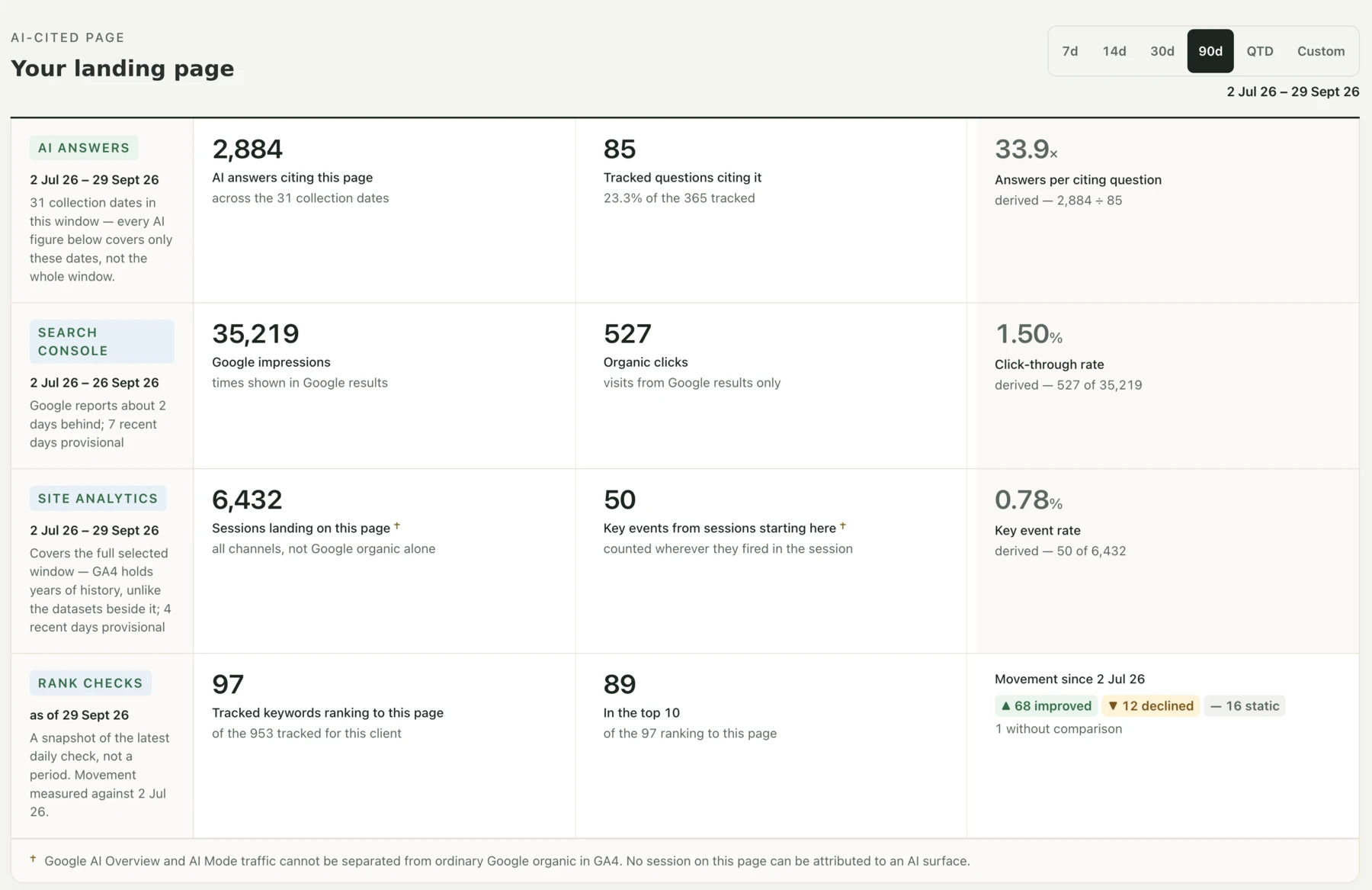Click footnote dagger beside 'Sessions landing on this page'

[396, 525]
